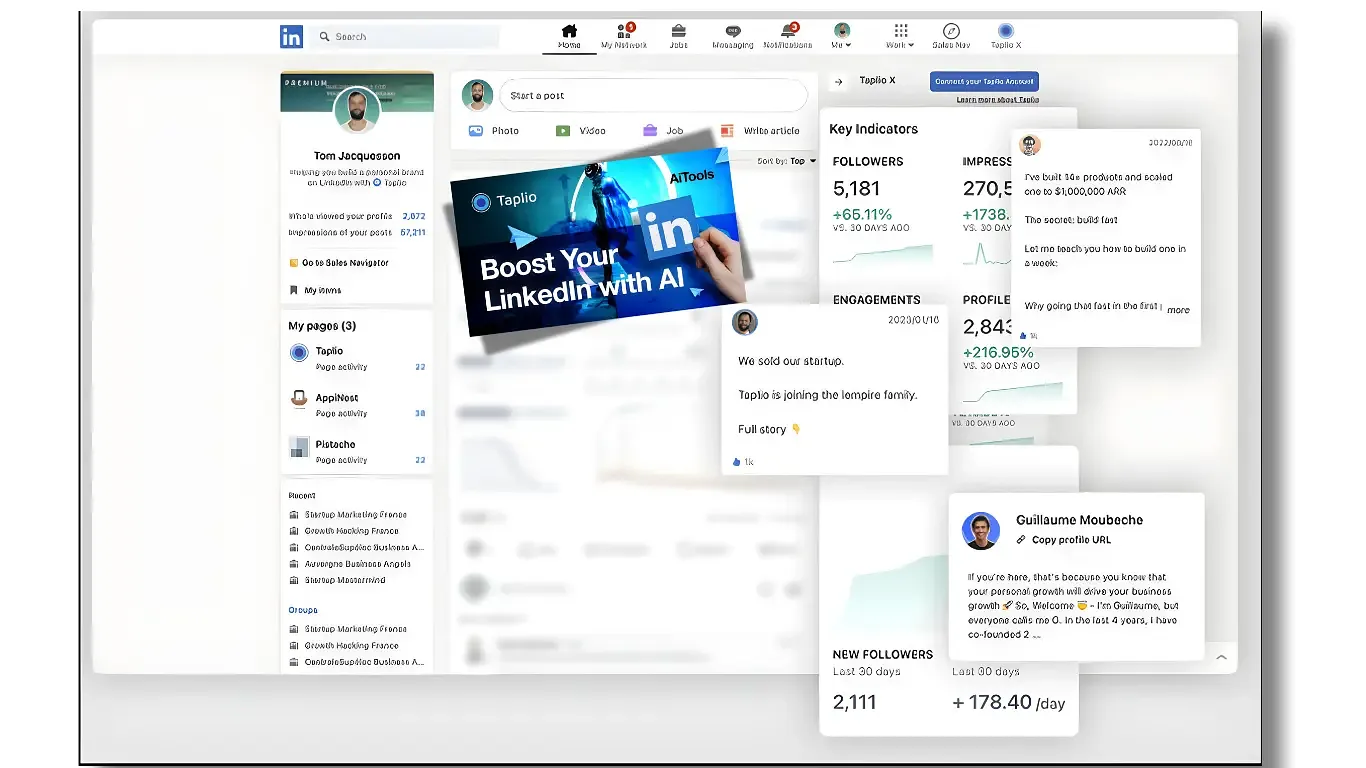Open My Network in the top navigation
The height and width of the screenshot is (768, 1366).
click(624, 37)
